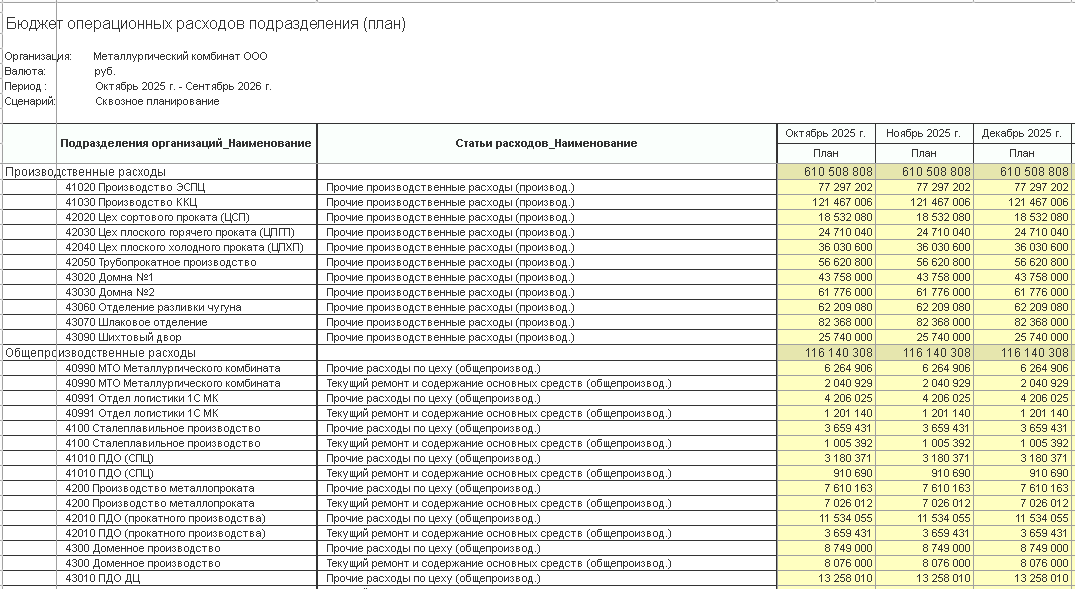
Task: Select the "Декабрь 2025 г." column header
Action: (x=1022, y=133)
